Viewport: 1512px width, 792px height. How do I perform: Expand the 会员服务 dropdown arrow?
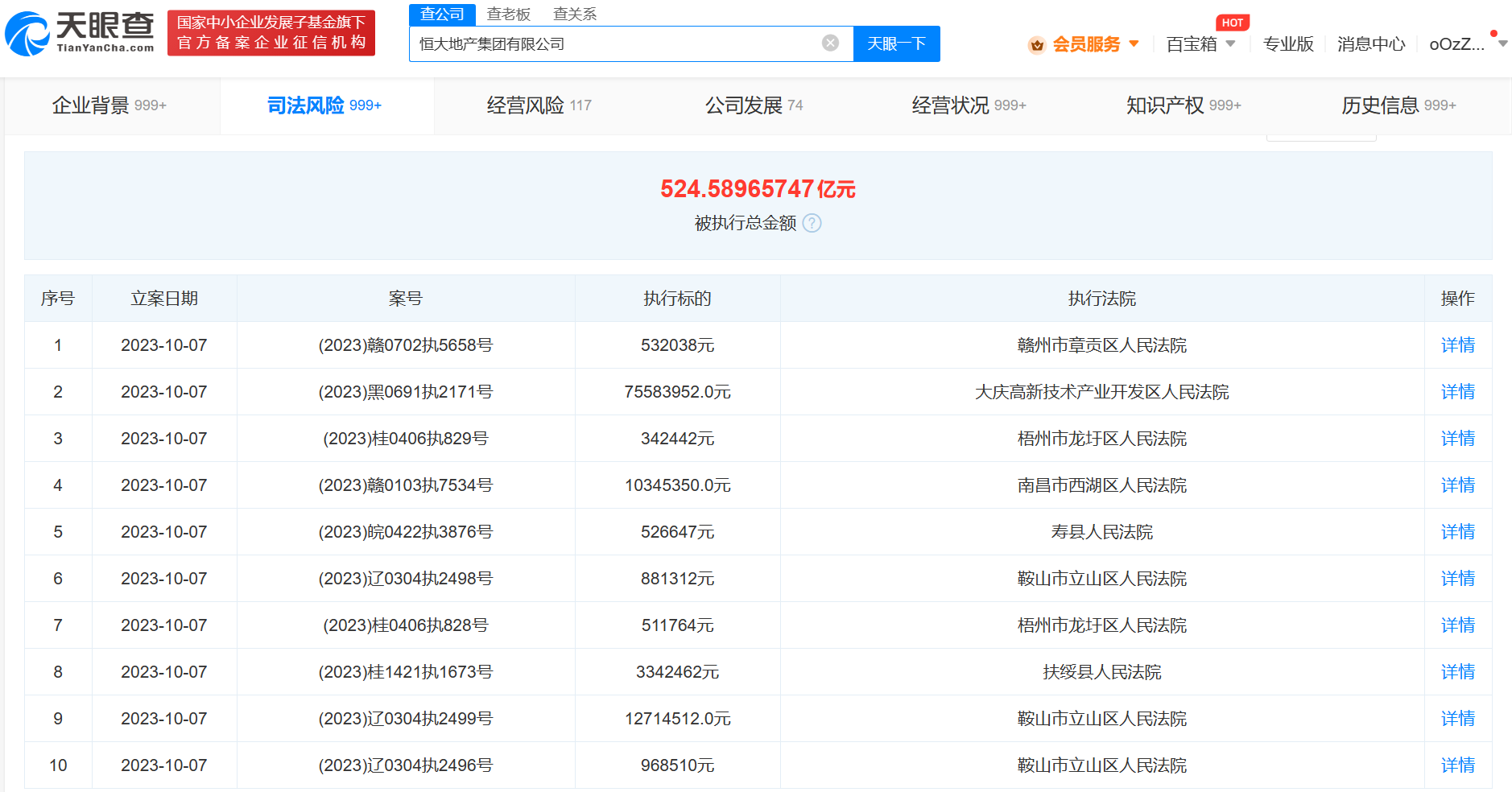tap(1134, 43)
